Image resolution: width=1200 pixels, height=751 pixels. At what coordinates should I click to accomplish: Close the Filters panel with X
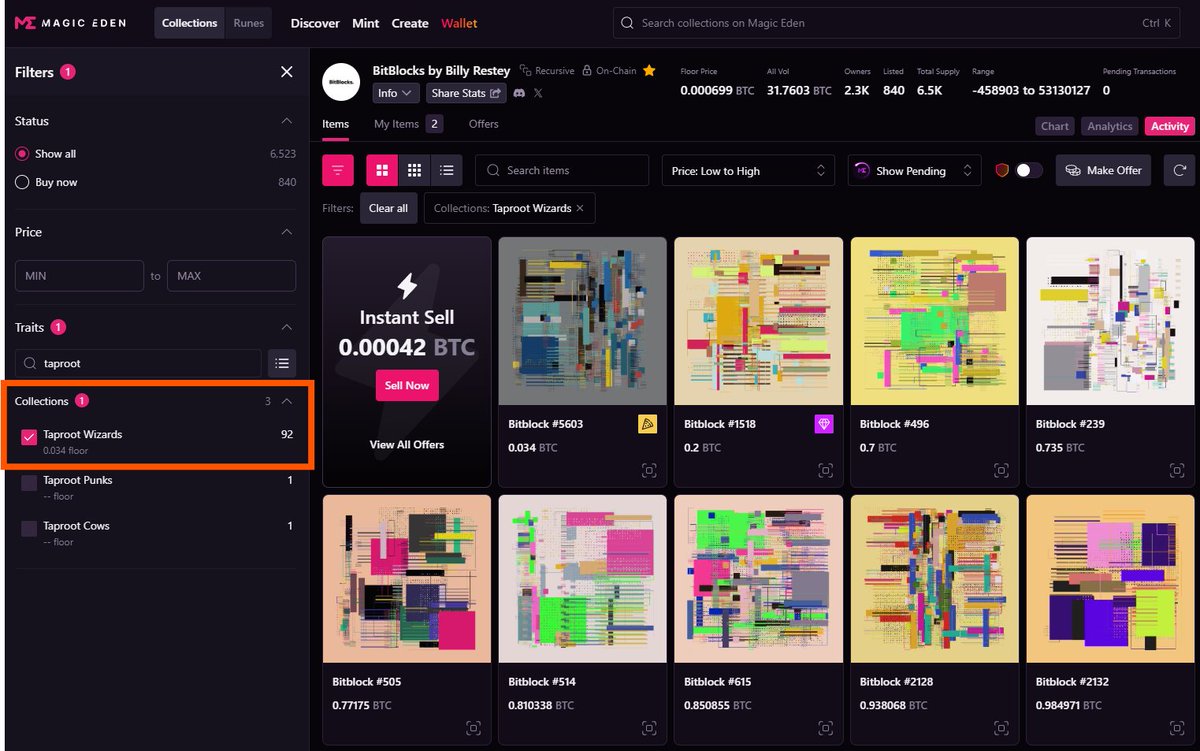[x=287, y=72]
